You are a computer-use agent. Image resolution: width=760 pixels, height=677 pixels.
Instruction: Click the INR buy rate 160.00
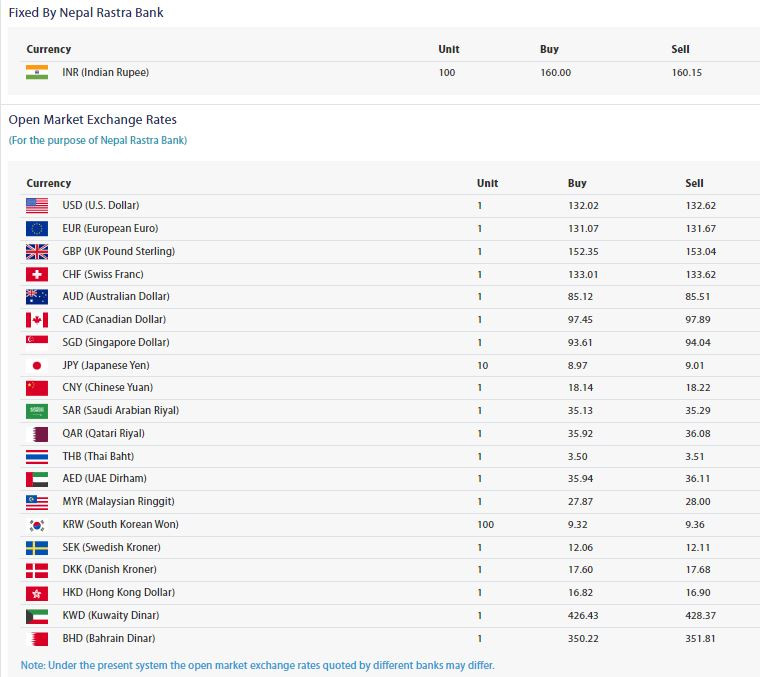click(555, 72)
